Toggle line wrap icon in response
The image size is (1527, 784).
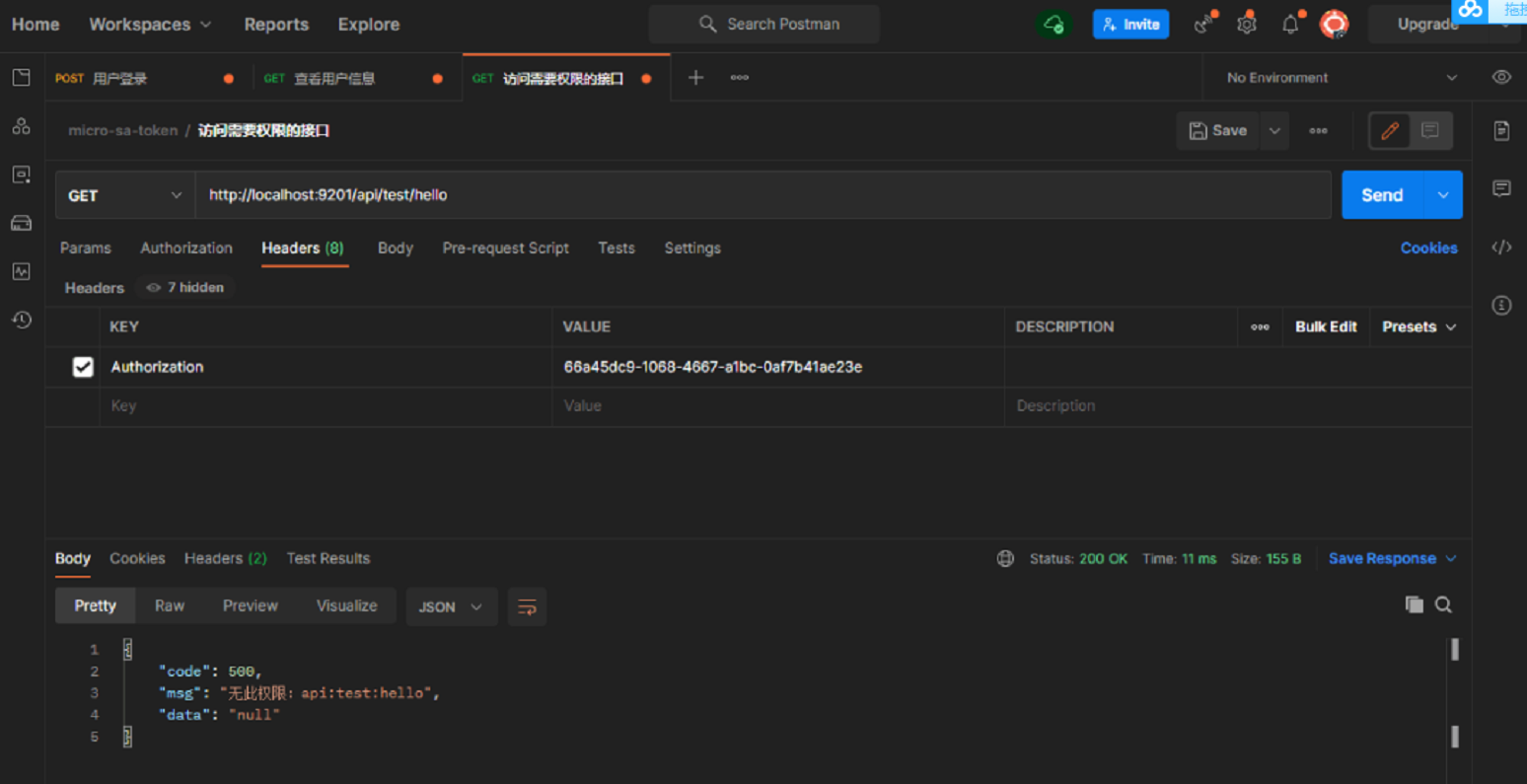(x=527, y=606)
